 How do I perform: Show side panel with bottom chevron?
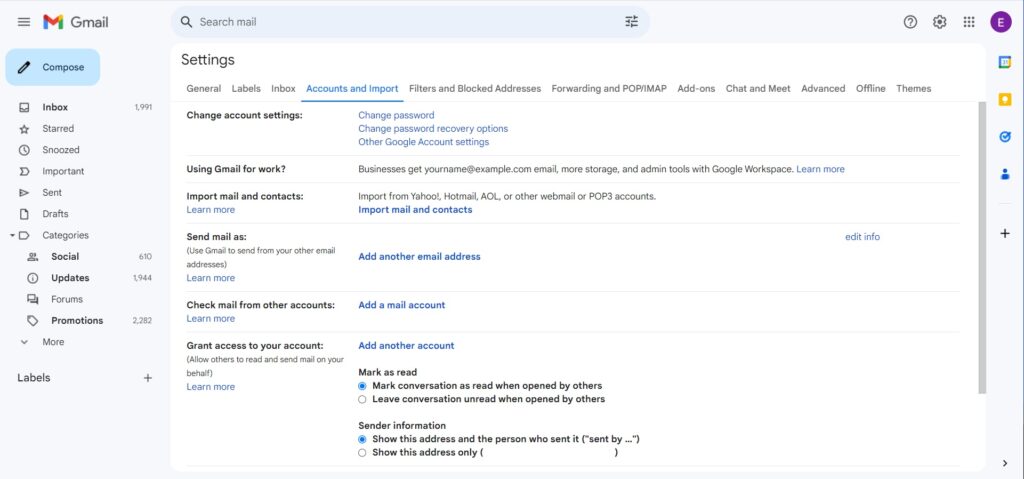pos(1005,463)
